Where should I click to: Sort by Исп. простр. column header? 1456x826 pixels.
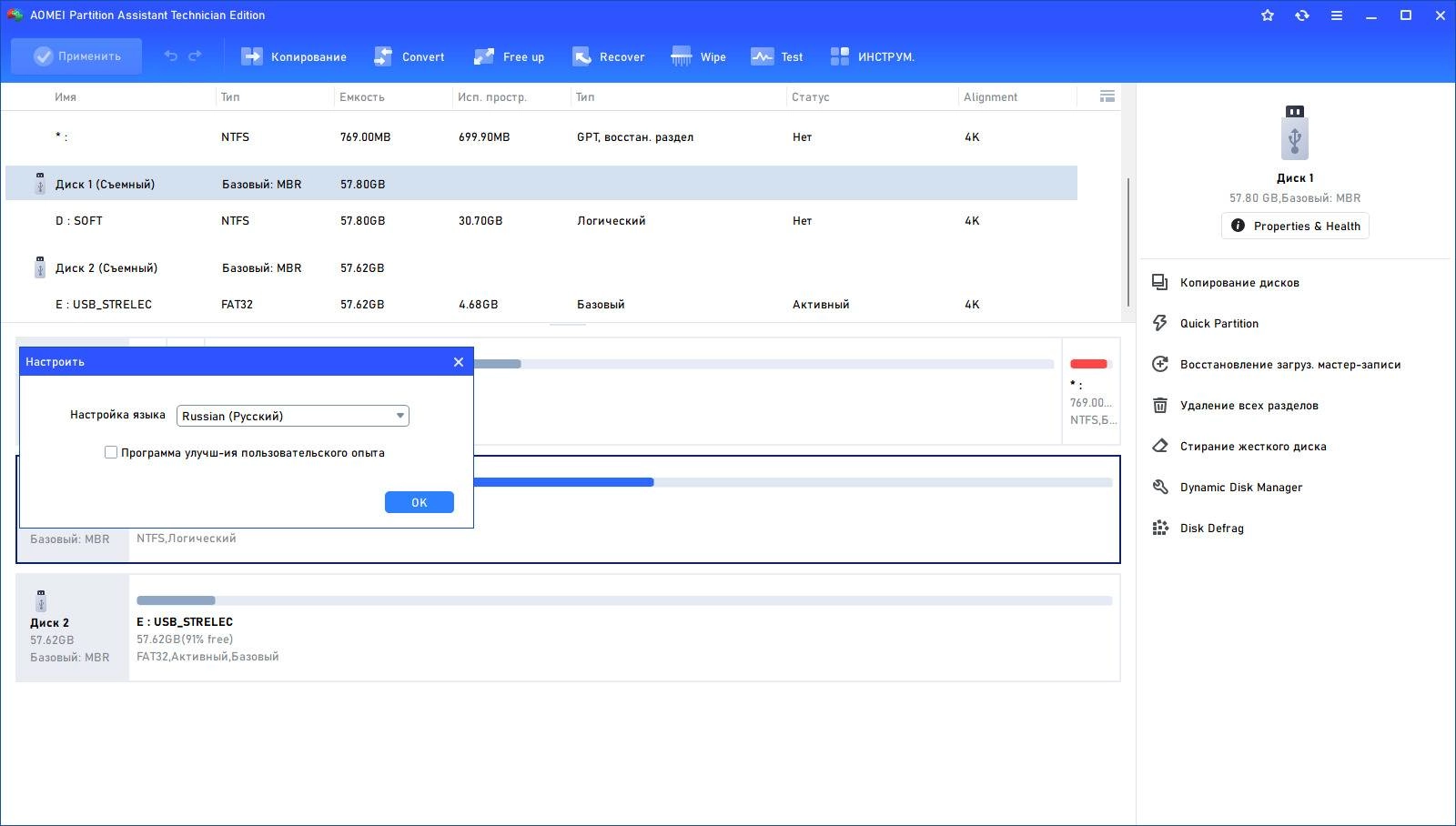click(x=492, y=97)
